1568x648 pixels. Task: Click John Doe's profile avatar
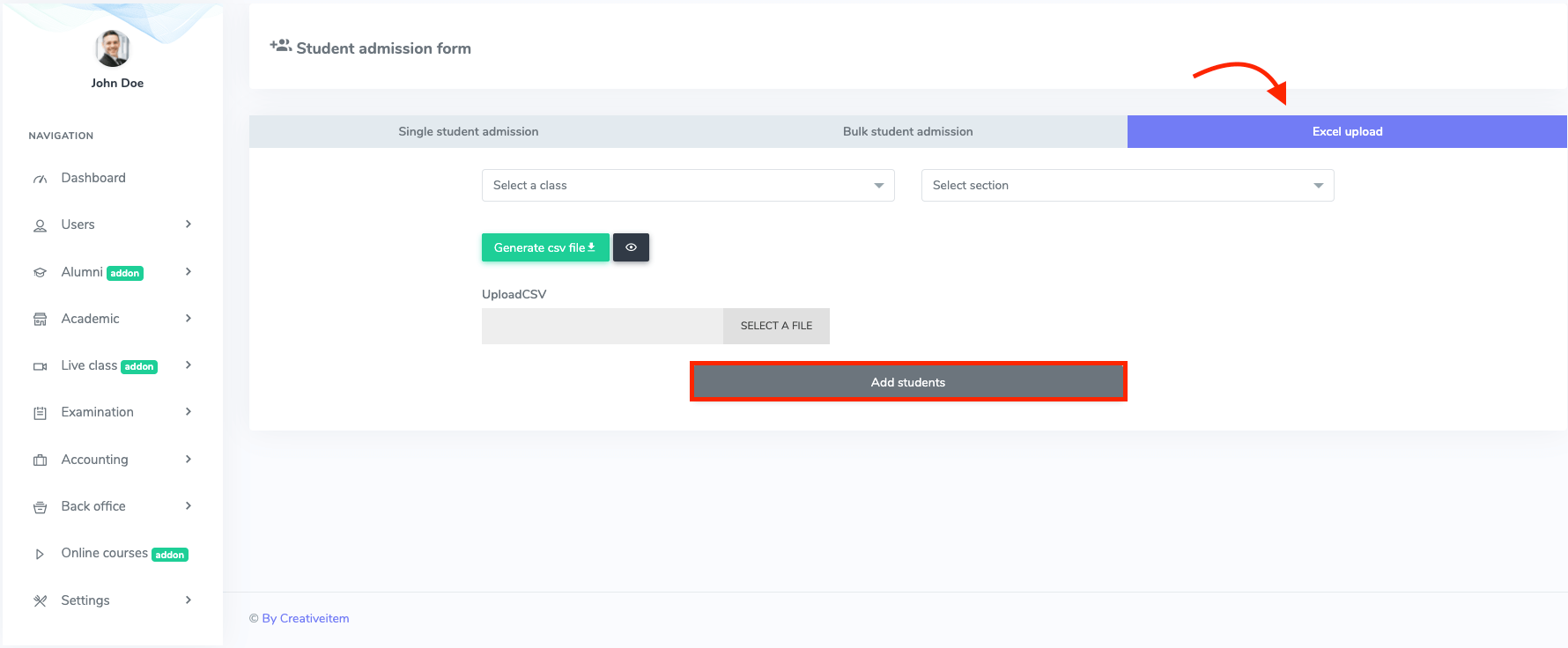coord(113,48)
